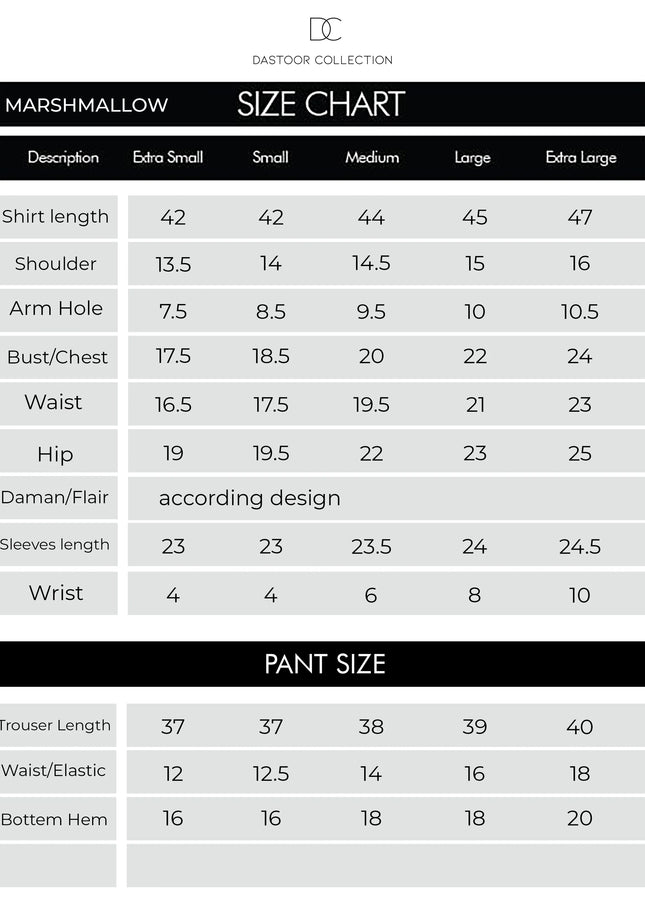This screenshot has width=645, height=903.
Task: Select the Extra Small column header
Action: pos(168,157)
